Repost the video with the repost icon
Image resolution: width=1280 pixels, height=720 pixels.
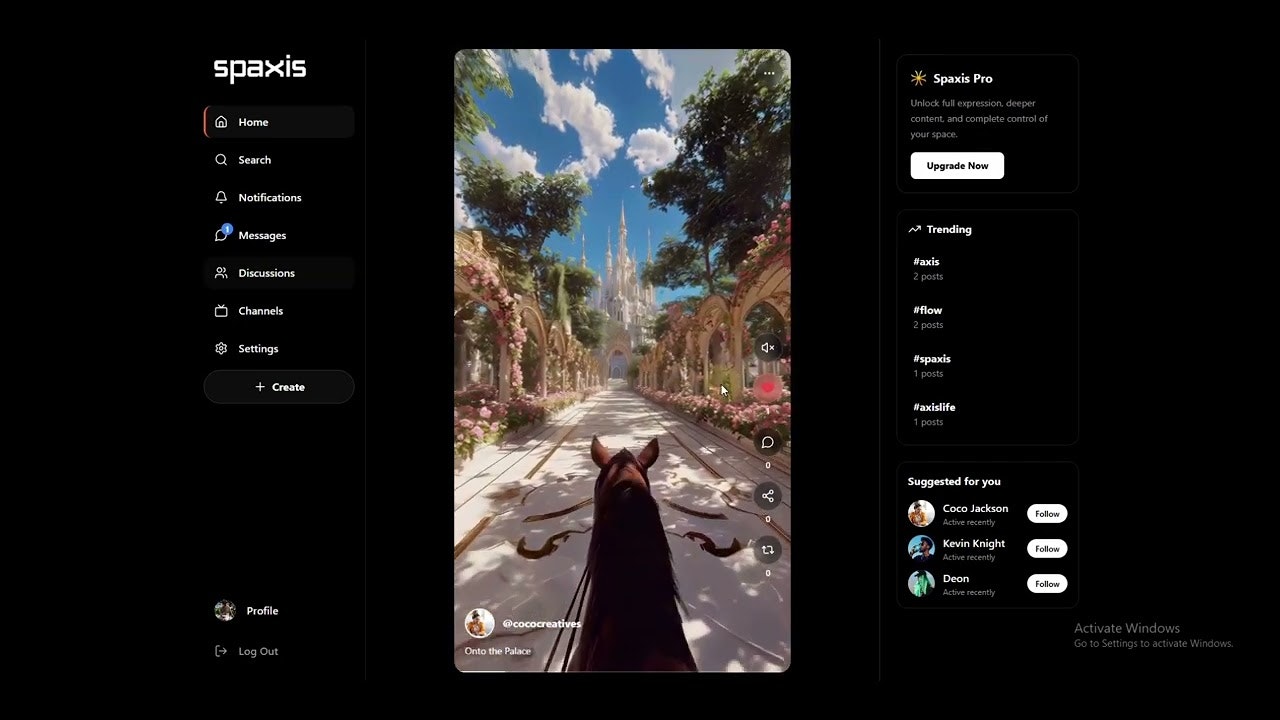point(768,550)
